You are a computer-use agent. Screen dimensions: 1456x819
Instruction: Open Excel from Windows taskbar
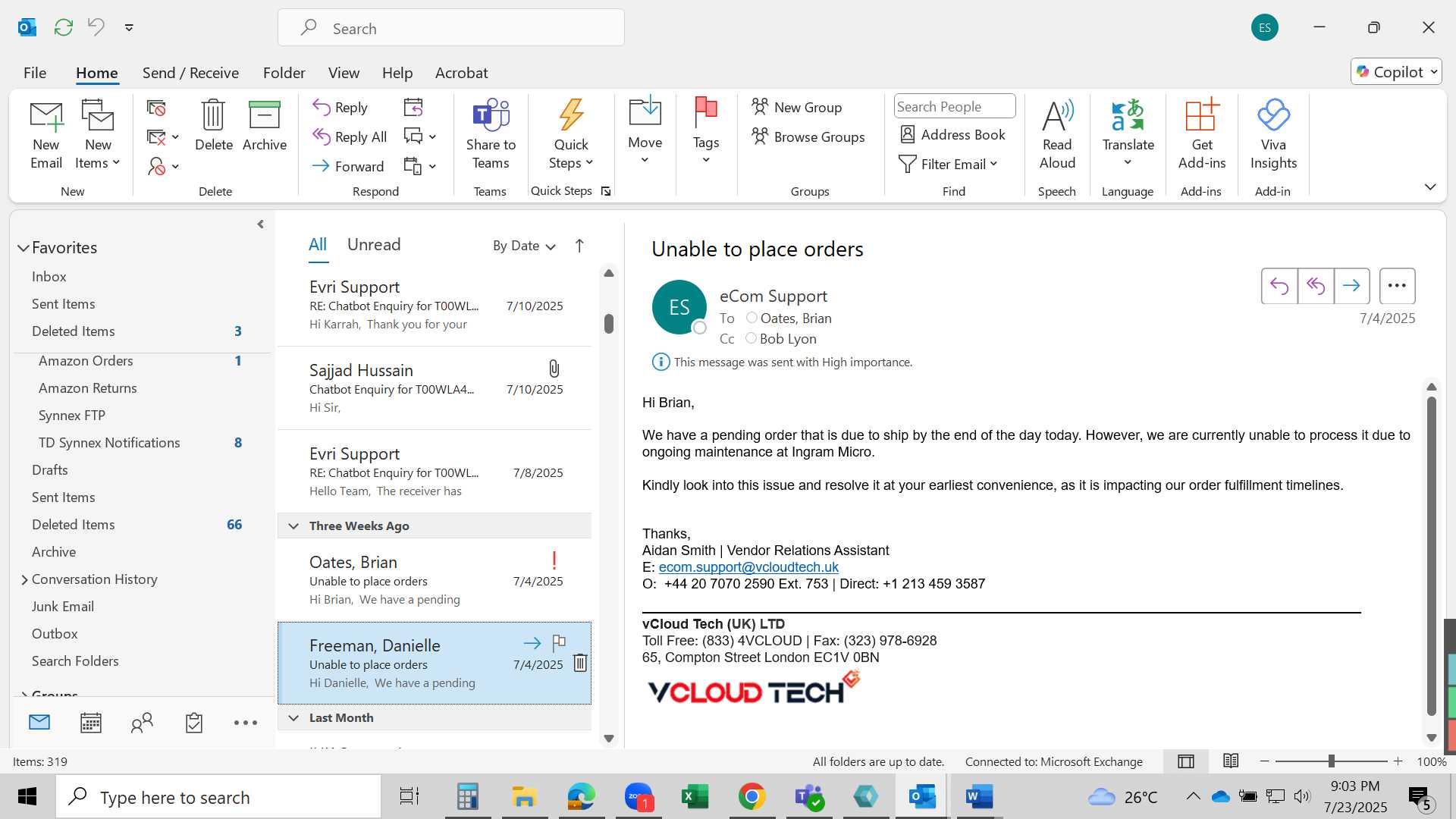tap(695, 797)
